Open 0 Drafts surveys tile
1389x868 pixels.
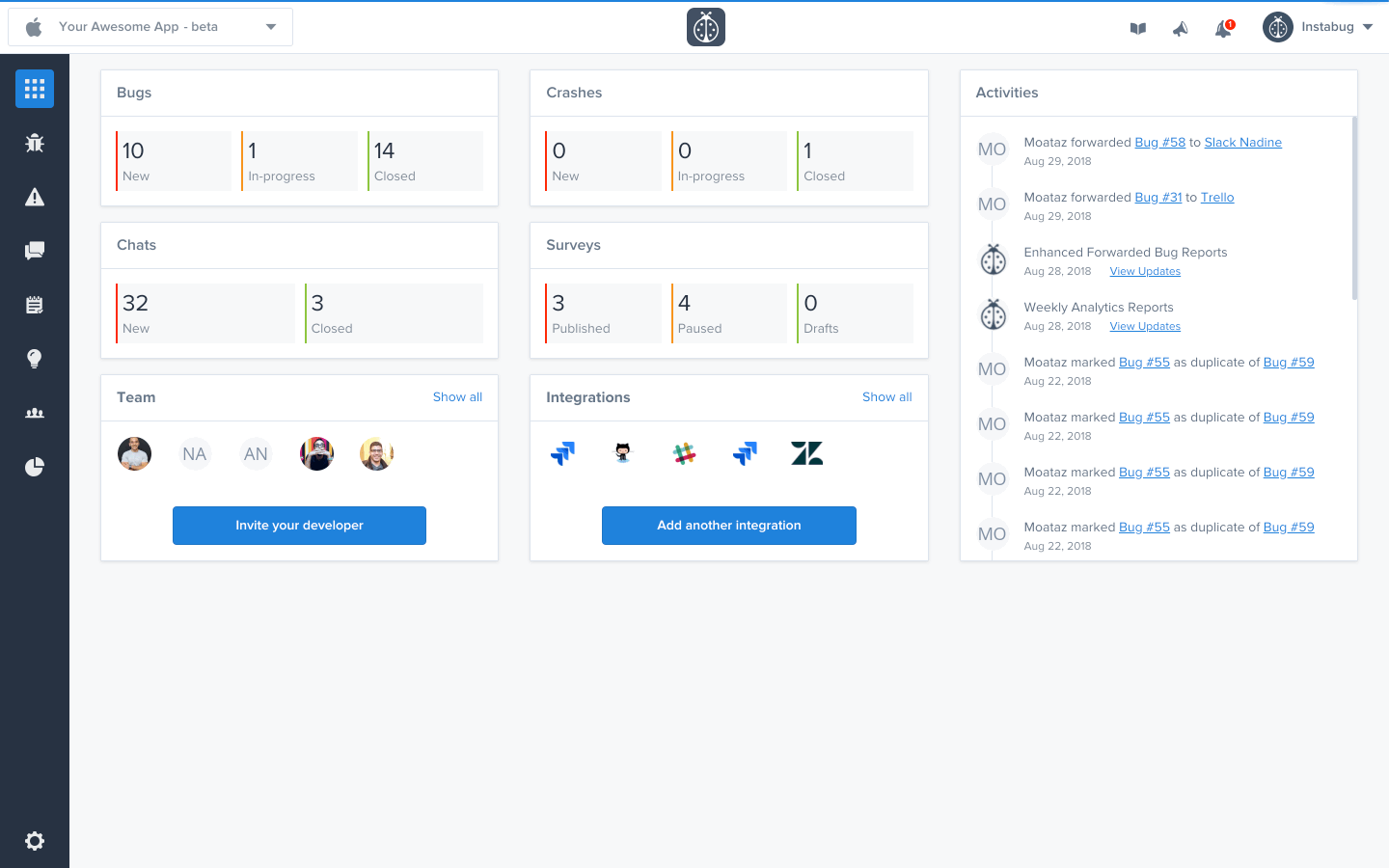[x=855, y=313]
